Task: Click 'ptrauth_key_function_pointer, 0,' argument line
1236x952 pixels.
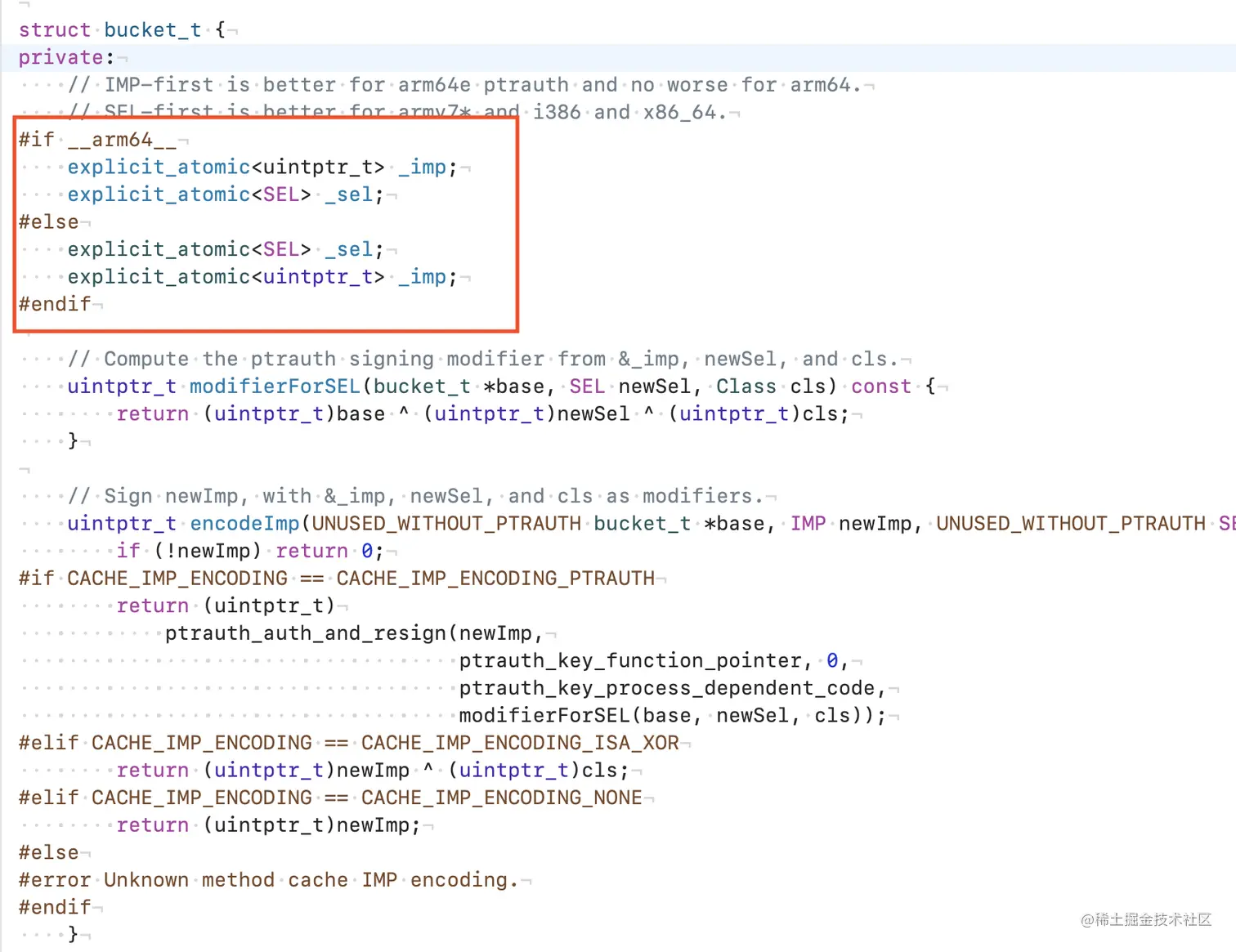Action: tap(655, 660)
